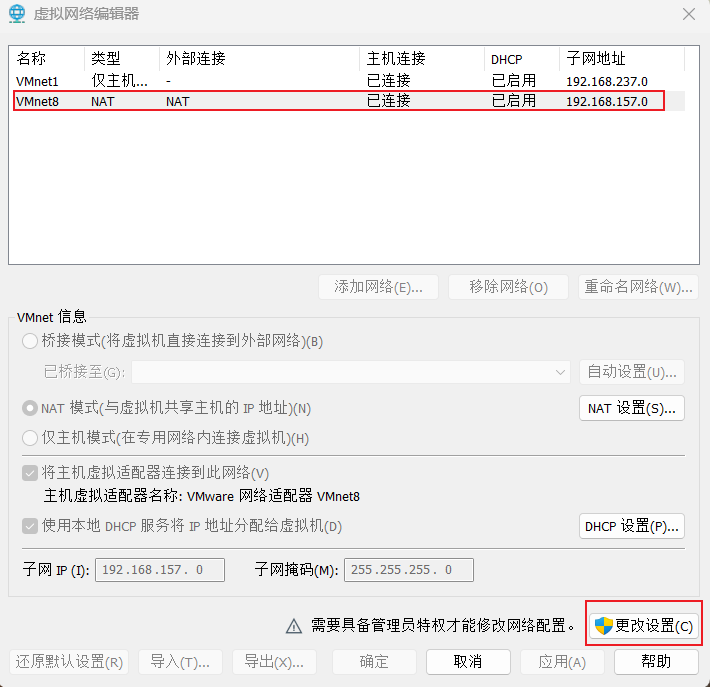Click subnet address 192.168.237.0 cell
The width and height of the screenshot is (710, 687).
click(607, 82)
